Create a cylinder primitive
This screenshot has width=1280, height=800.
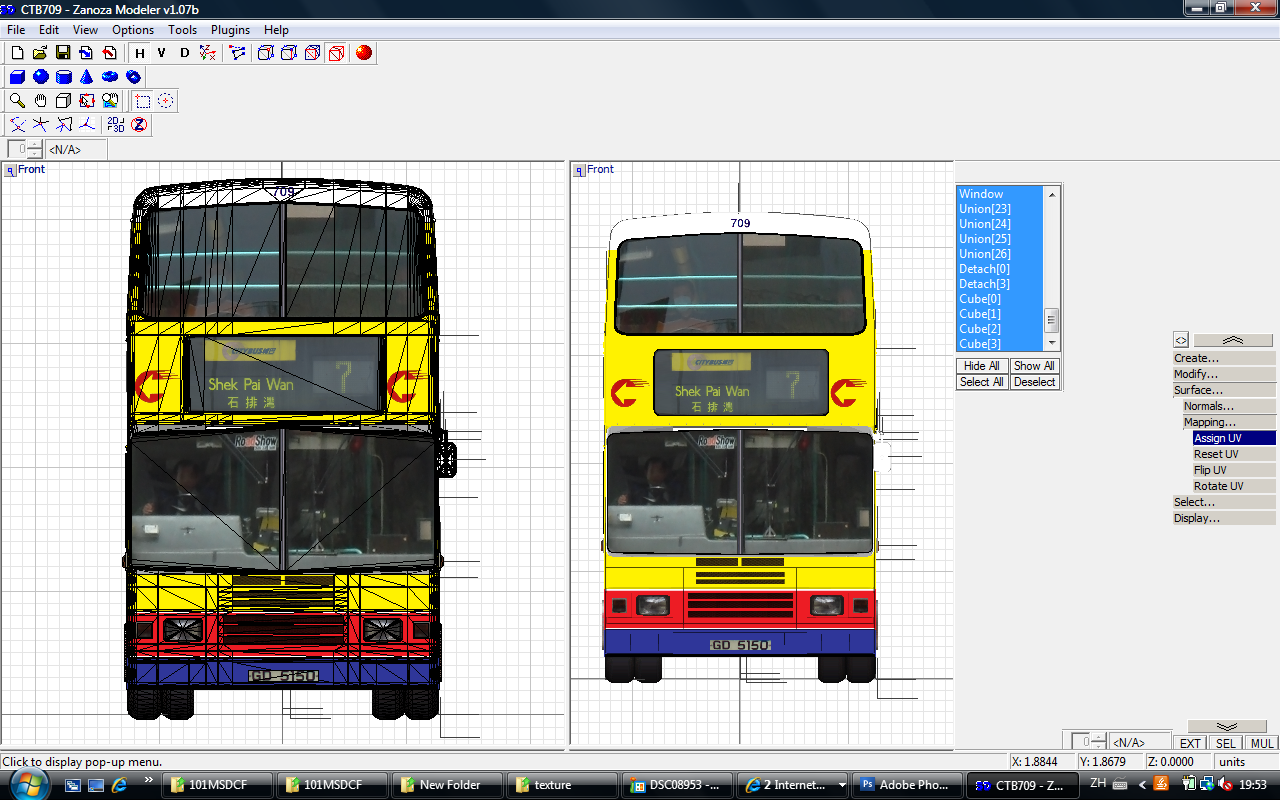(x=63, y=77)
